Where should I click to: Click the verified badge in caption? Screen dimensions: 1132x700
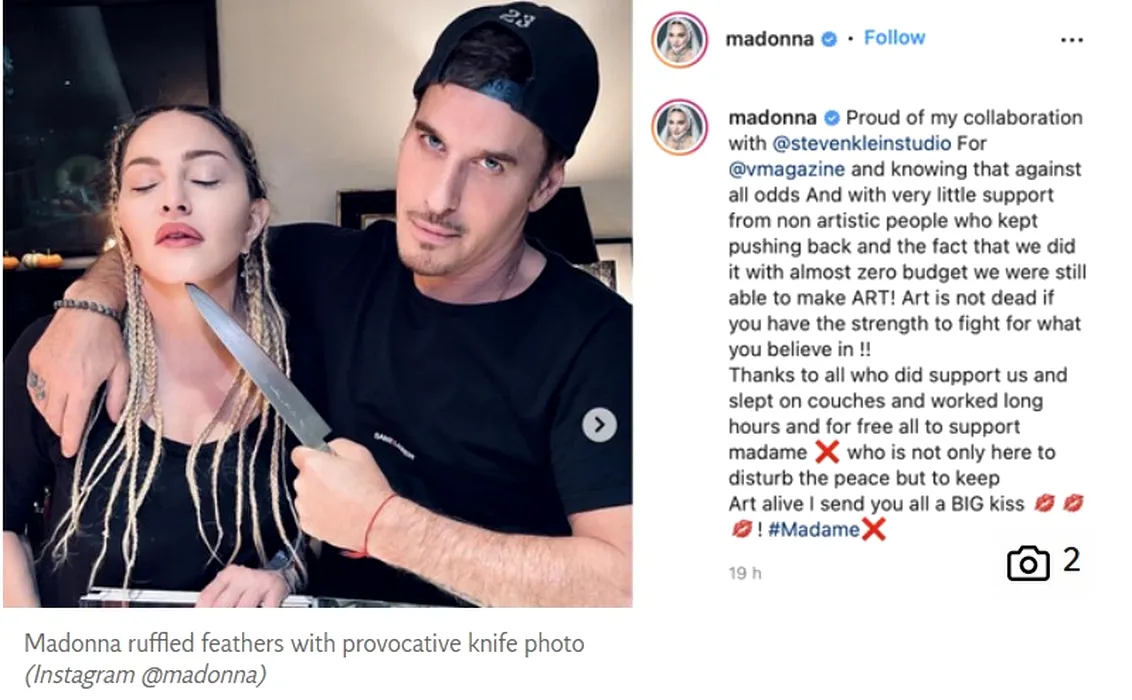[x=832, y=118]
